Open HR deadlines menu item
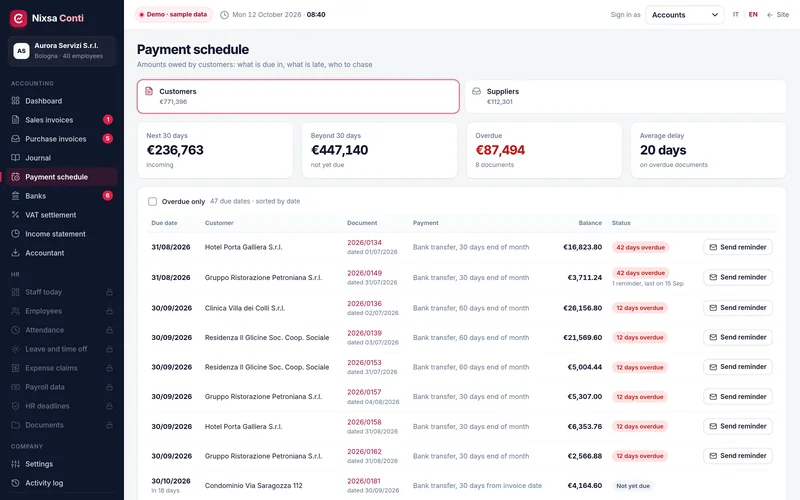 pos(62,406)
